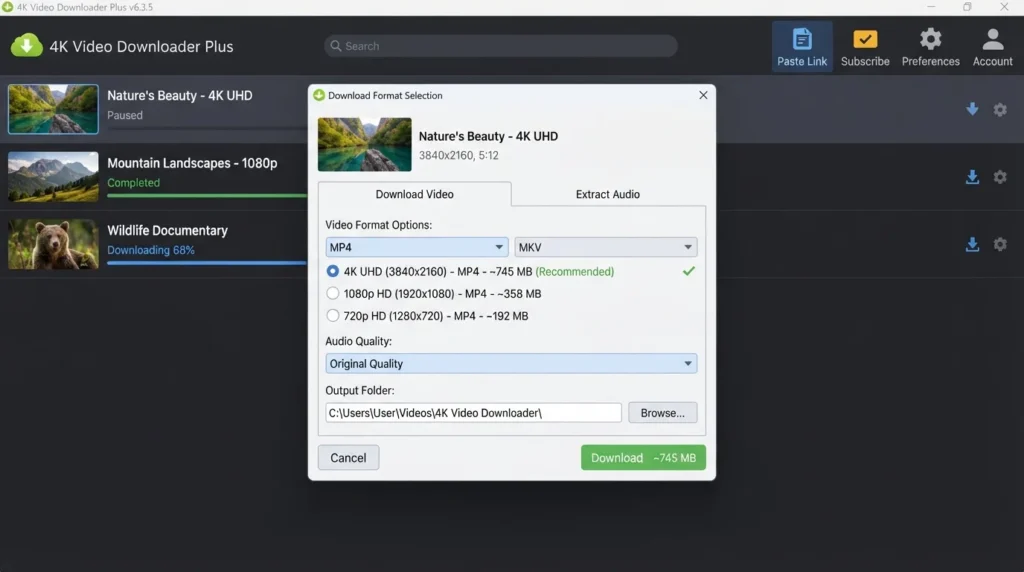This screenshot has width=1024, height=572.
Task: Switch to the Download Video tab
Action: [414, 194]
